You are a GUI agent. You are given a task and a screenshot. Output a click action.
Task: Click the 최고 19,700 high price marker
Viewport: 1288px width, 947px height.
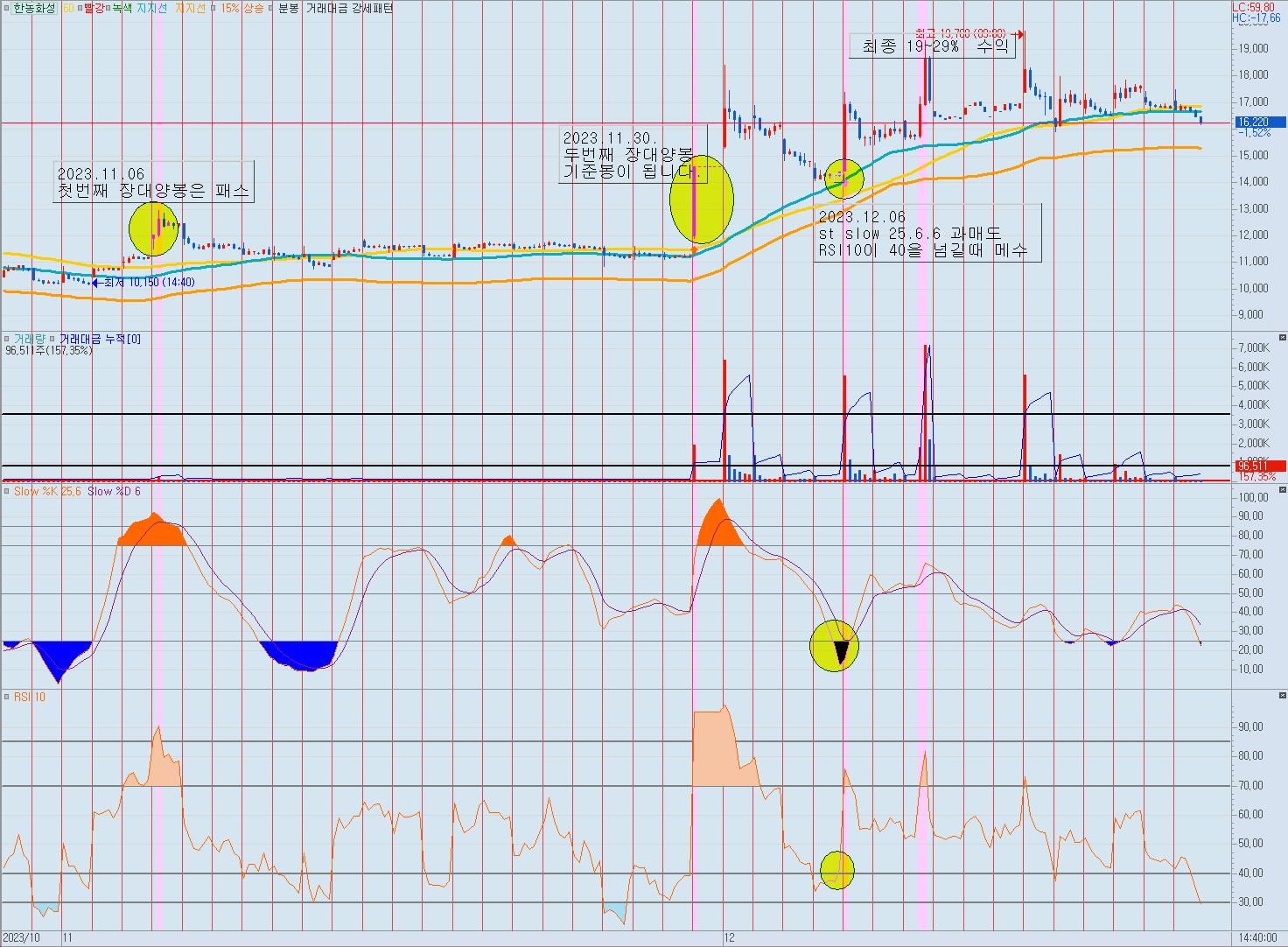point(970,34)
